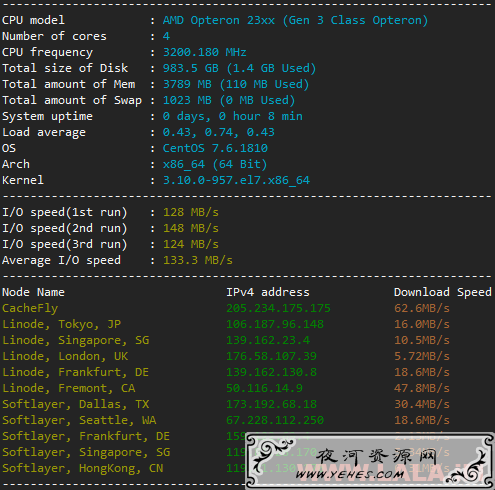Click 2nd run I/O speed 148 MB/s
The width and height of the screenshot is (495, 490).
coord(191,228)
